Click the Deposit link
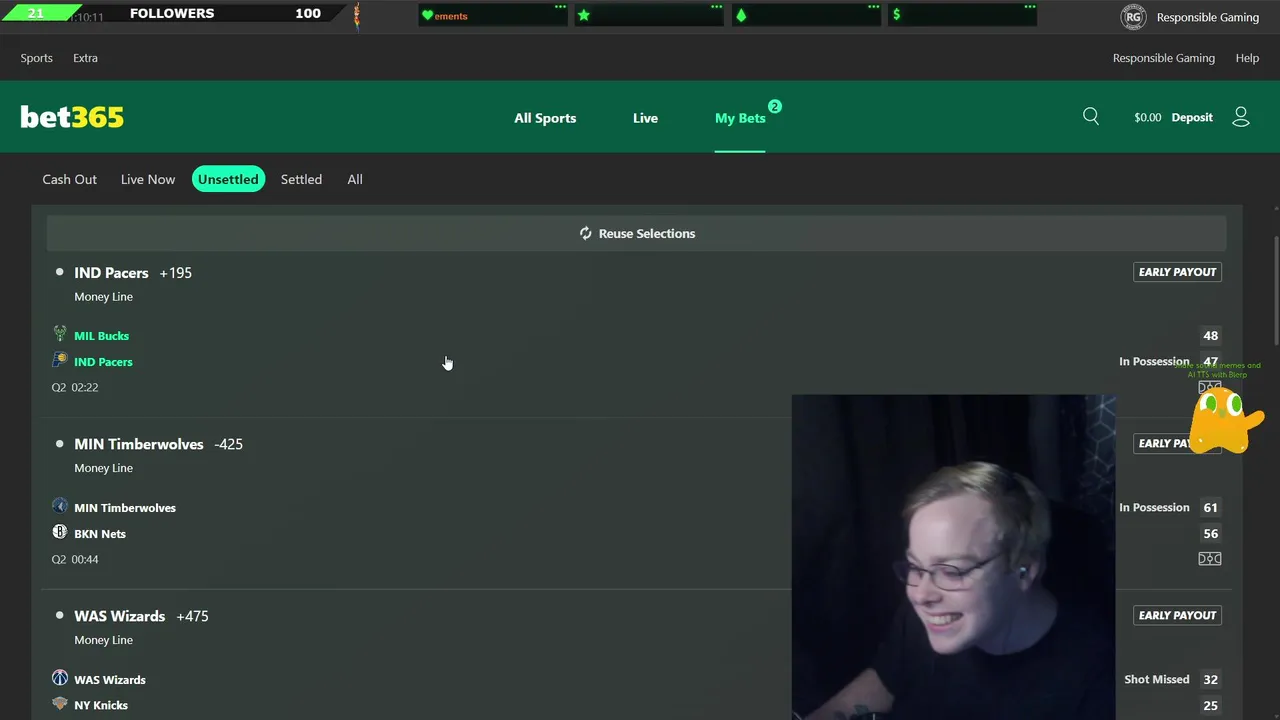 tap(1192, 117)
